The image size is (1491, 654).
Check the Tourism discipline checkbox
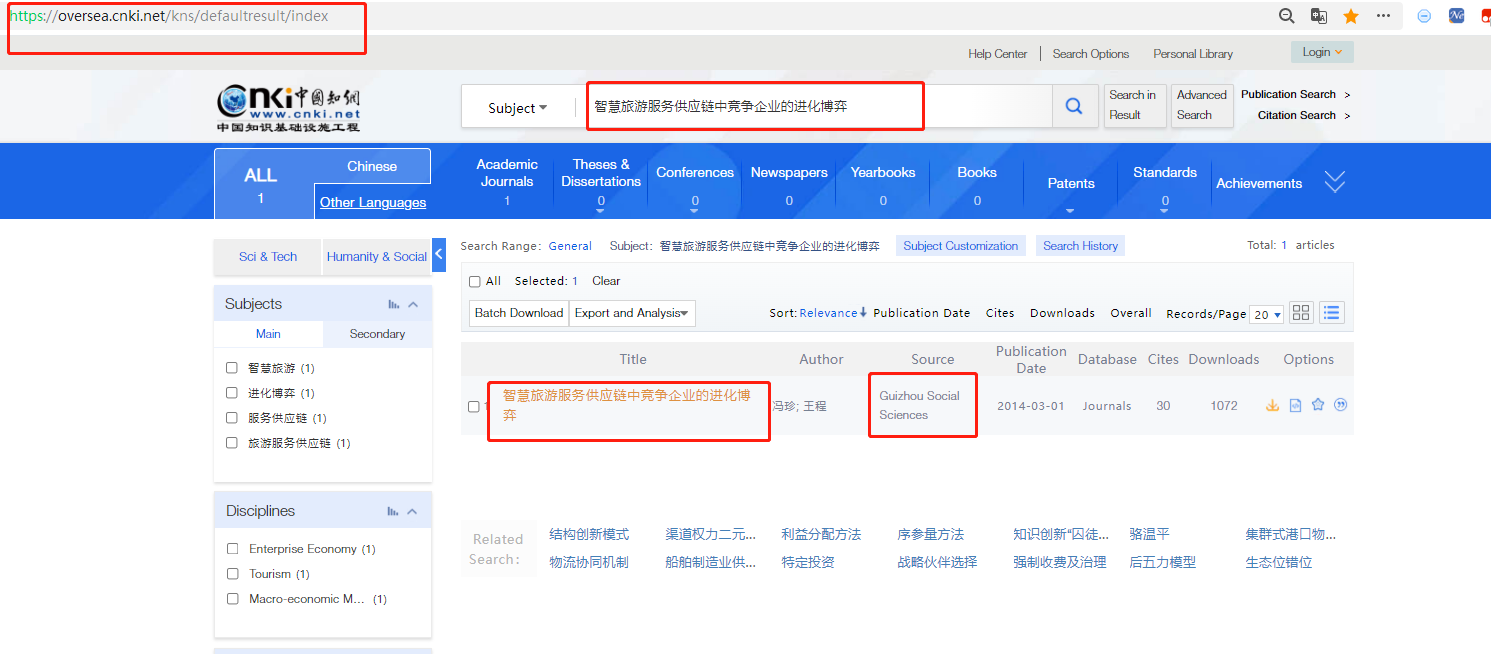(x=233, y=574)
